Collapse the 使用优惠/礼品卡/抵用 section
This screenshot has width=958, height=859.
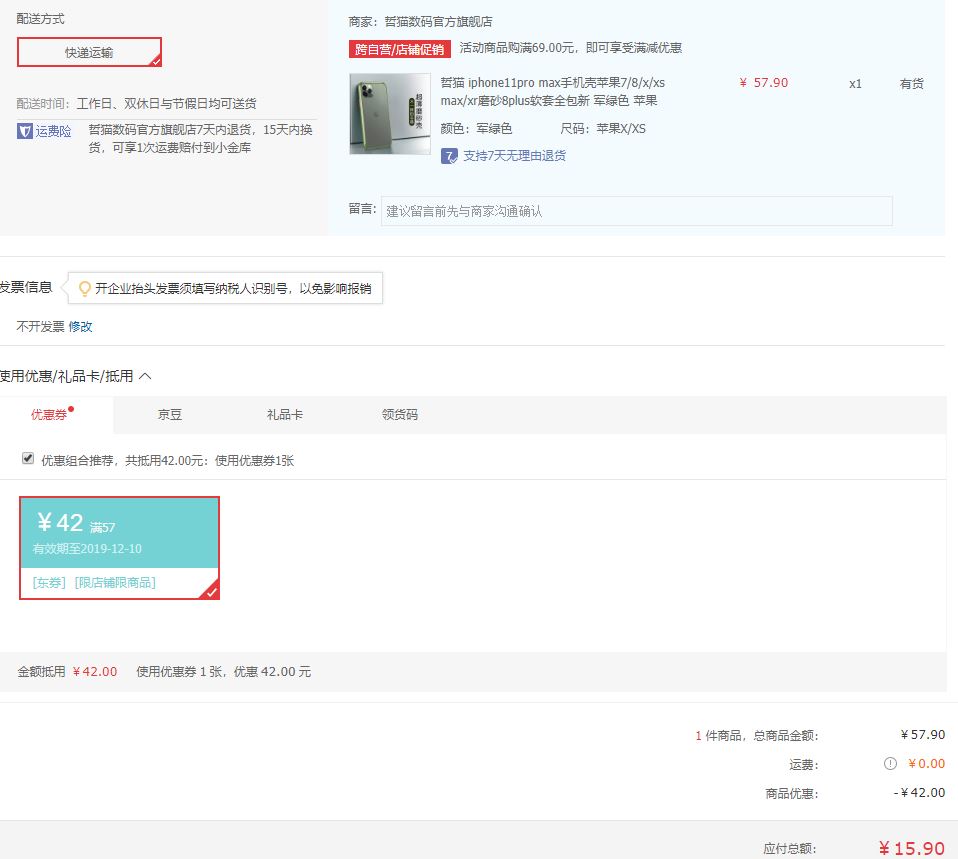(x=145, y=376)
